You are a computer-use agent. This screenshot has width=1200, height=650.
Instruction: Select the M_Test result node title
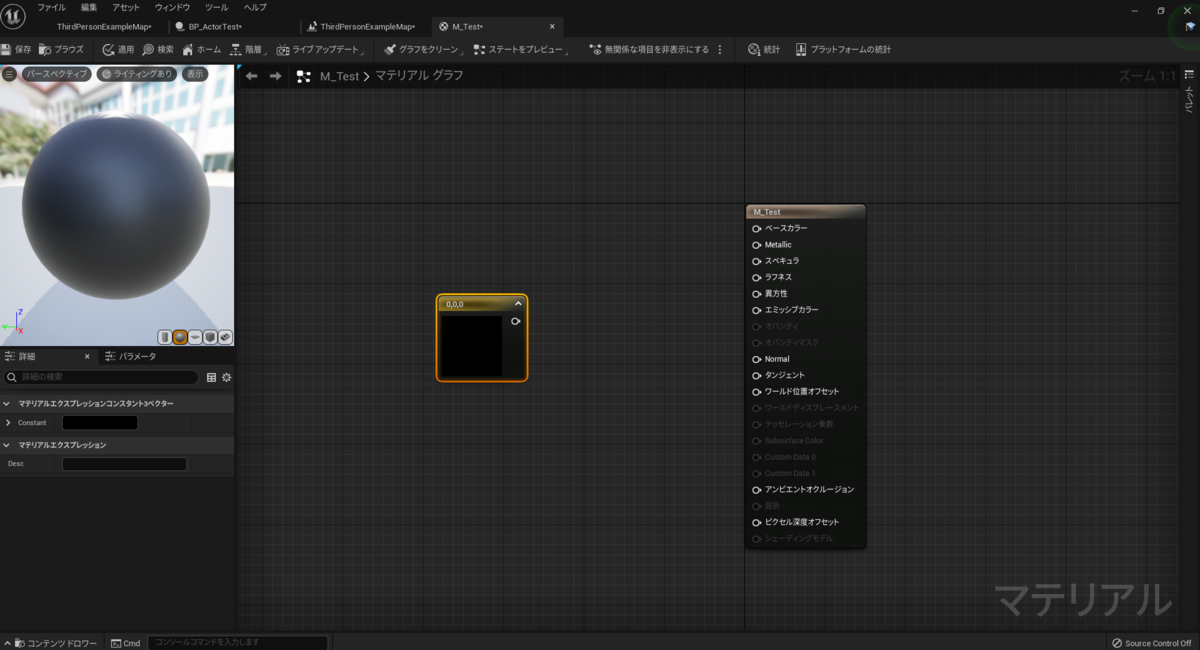tap(805, 212)
